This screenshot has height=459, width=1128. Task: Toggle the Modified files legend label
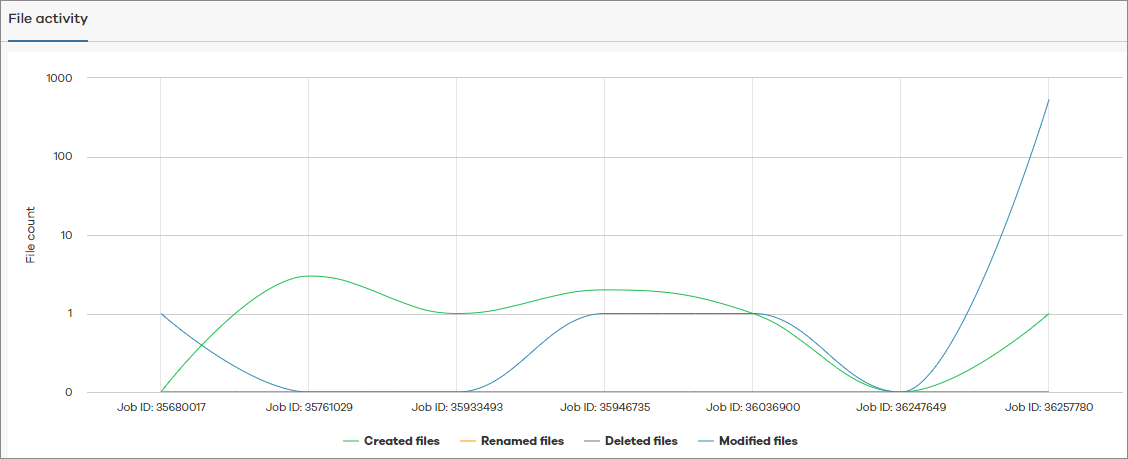(x=758, y=441)
